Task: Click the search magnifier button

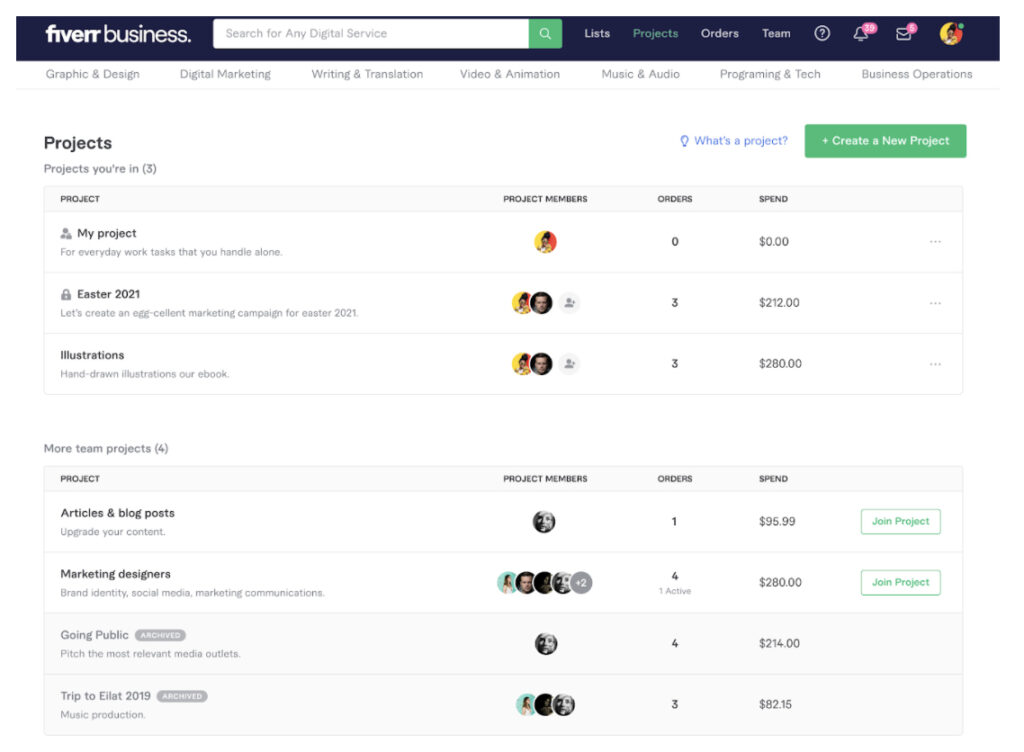Action: (x=545, y=33)
